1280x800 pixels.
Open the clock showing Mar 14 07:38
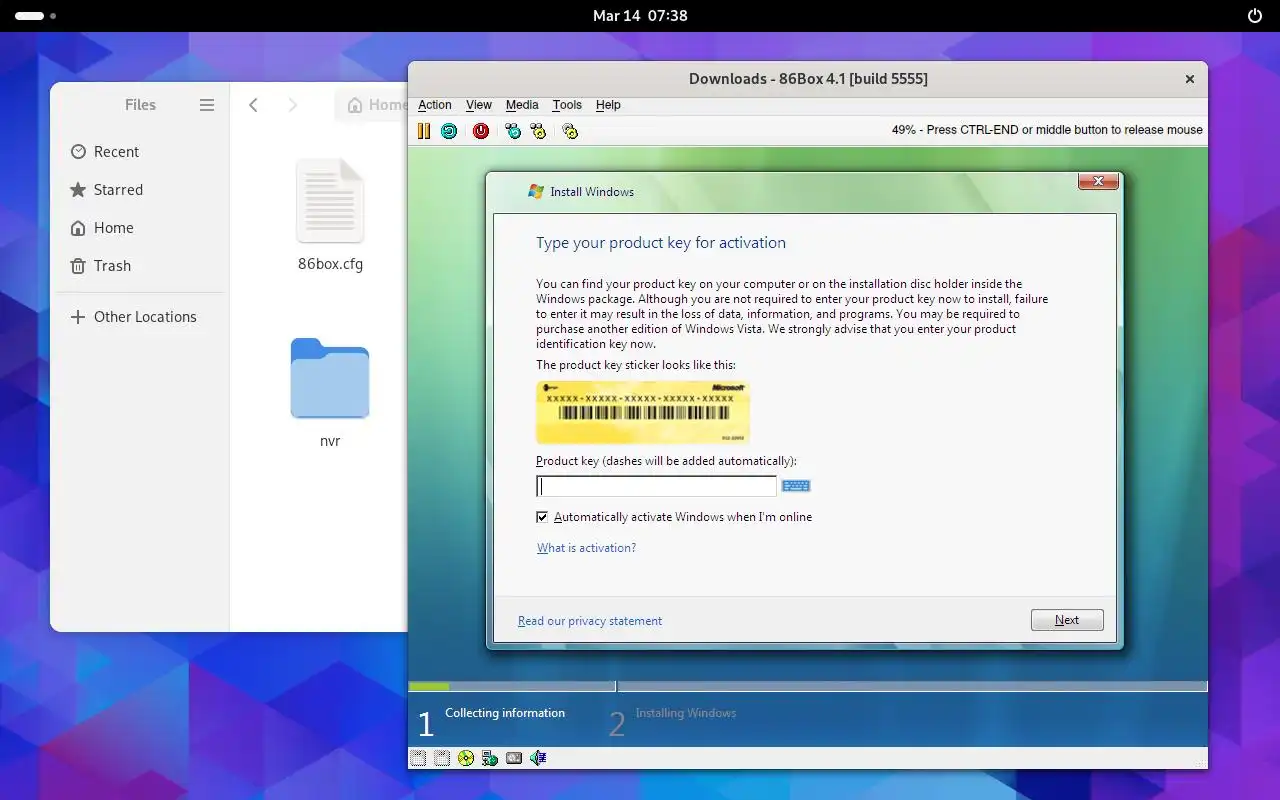[640, 16]
